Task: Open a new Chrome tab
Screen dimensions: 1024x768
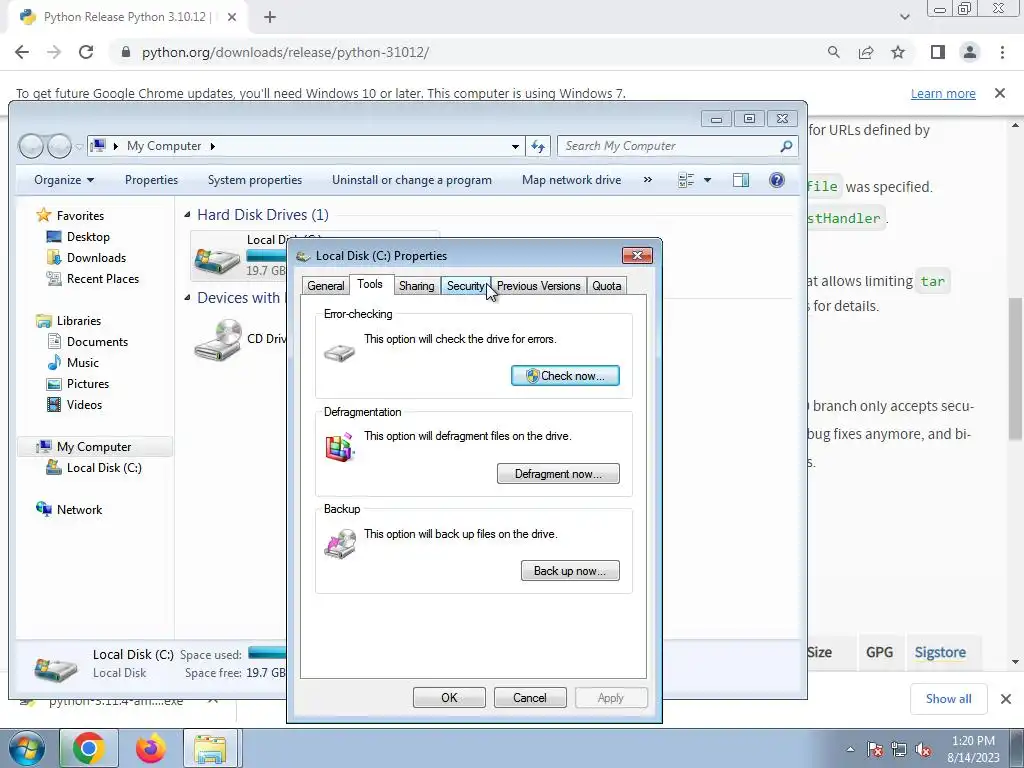Action: coord(270,17)
